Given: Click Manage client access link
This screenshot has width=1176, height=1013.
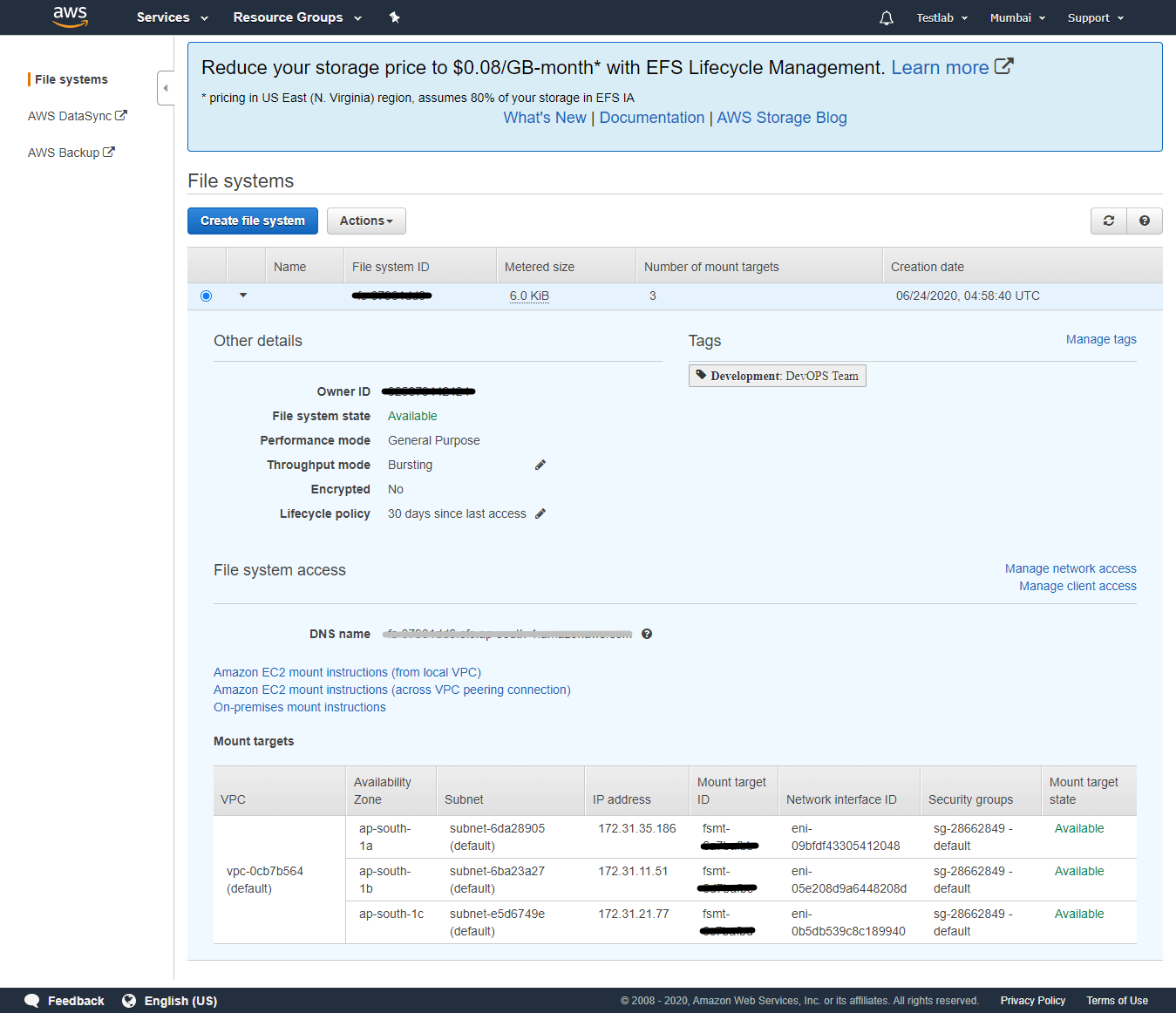Looking at the screenshot, I should tap(1077, 586).
